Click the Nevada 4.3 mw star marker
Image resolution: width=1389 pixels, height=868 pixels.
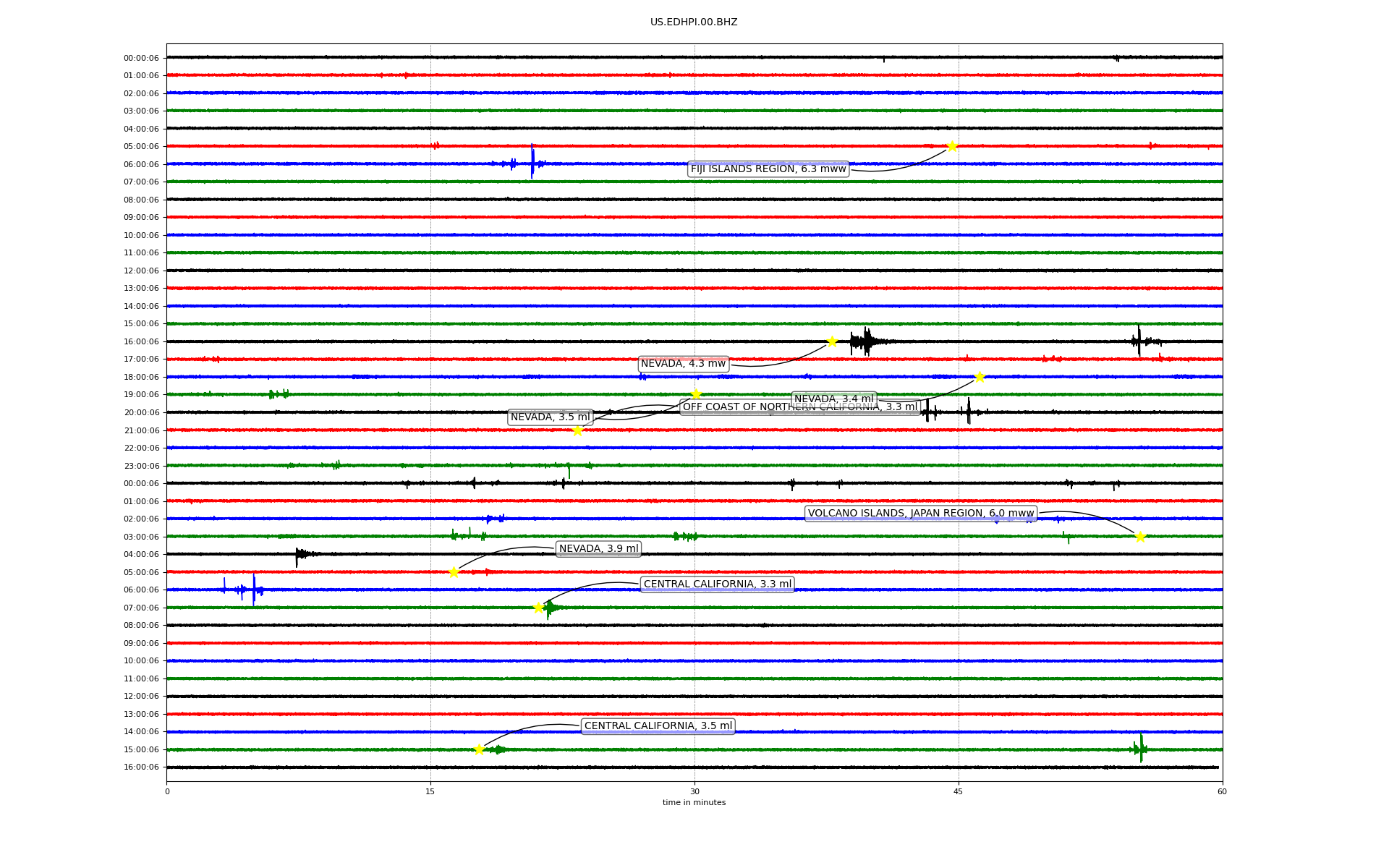pyautogui.click(x=832, y=341)
